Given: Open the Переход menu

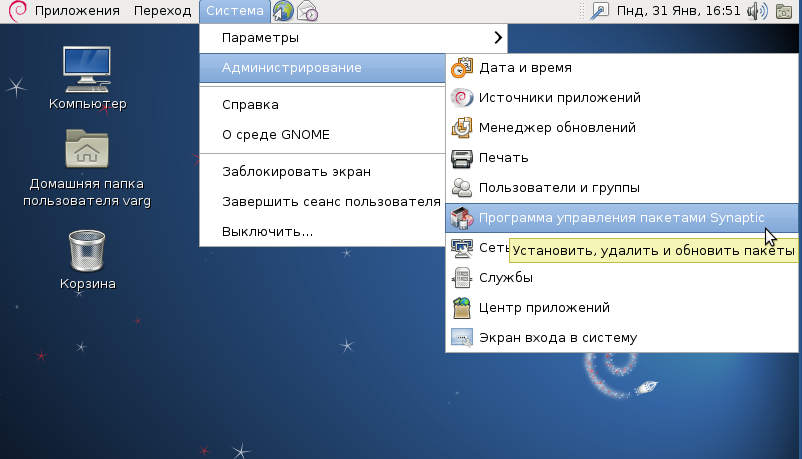Looking at the screenshot, I should click(x=162, y=11).
